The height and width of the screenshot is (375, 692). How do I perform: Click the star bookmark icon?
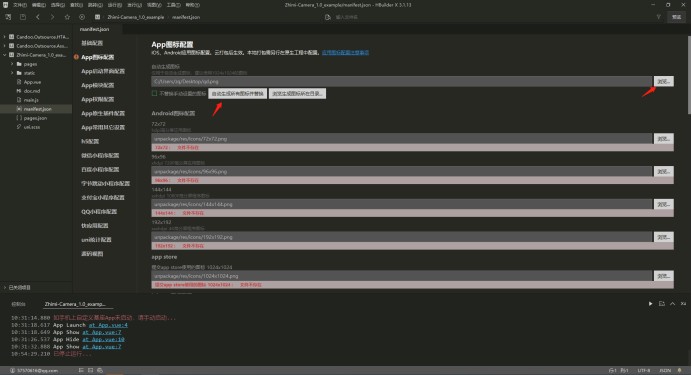tap(67, 17)
